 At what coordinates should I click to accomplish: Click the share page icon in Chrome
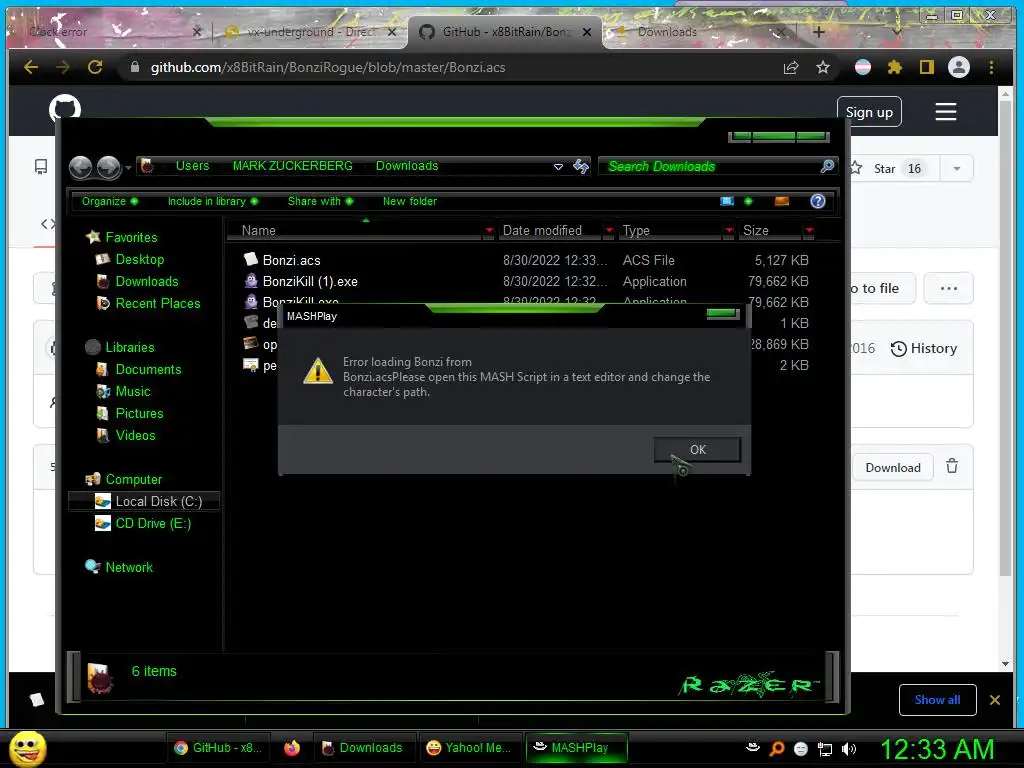[791, 67]
